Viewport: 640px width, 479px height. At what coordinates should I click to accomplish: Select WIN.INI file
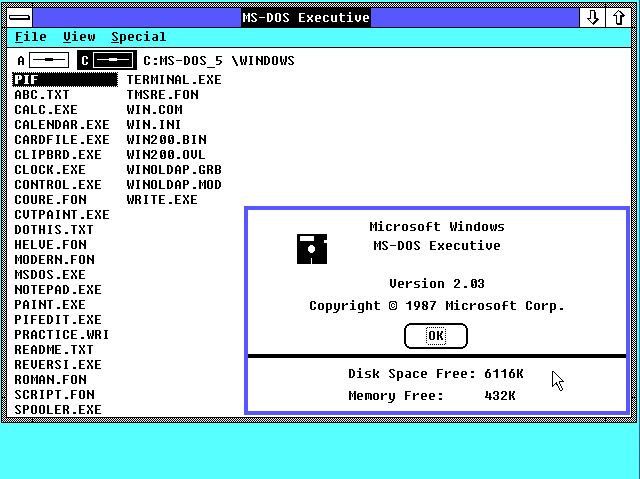click(154, 124)
